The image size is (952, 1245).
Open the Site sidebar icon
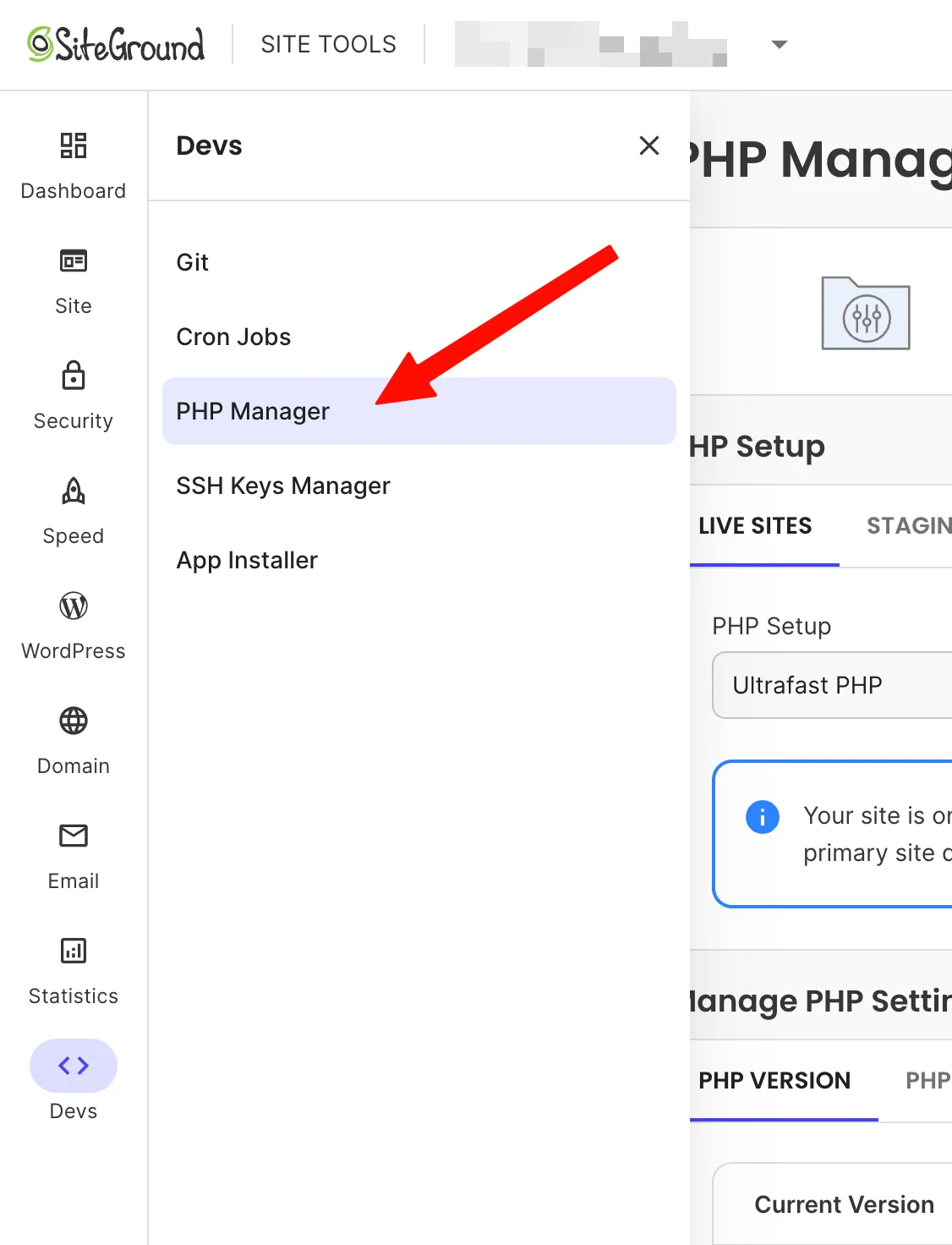click(74, 261)
